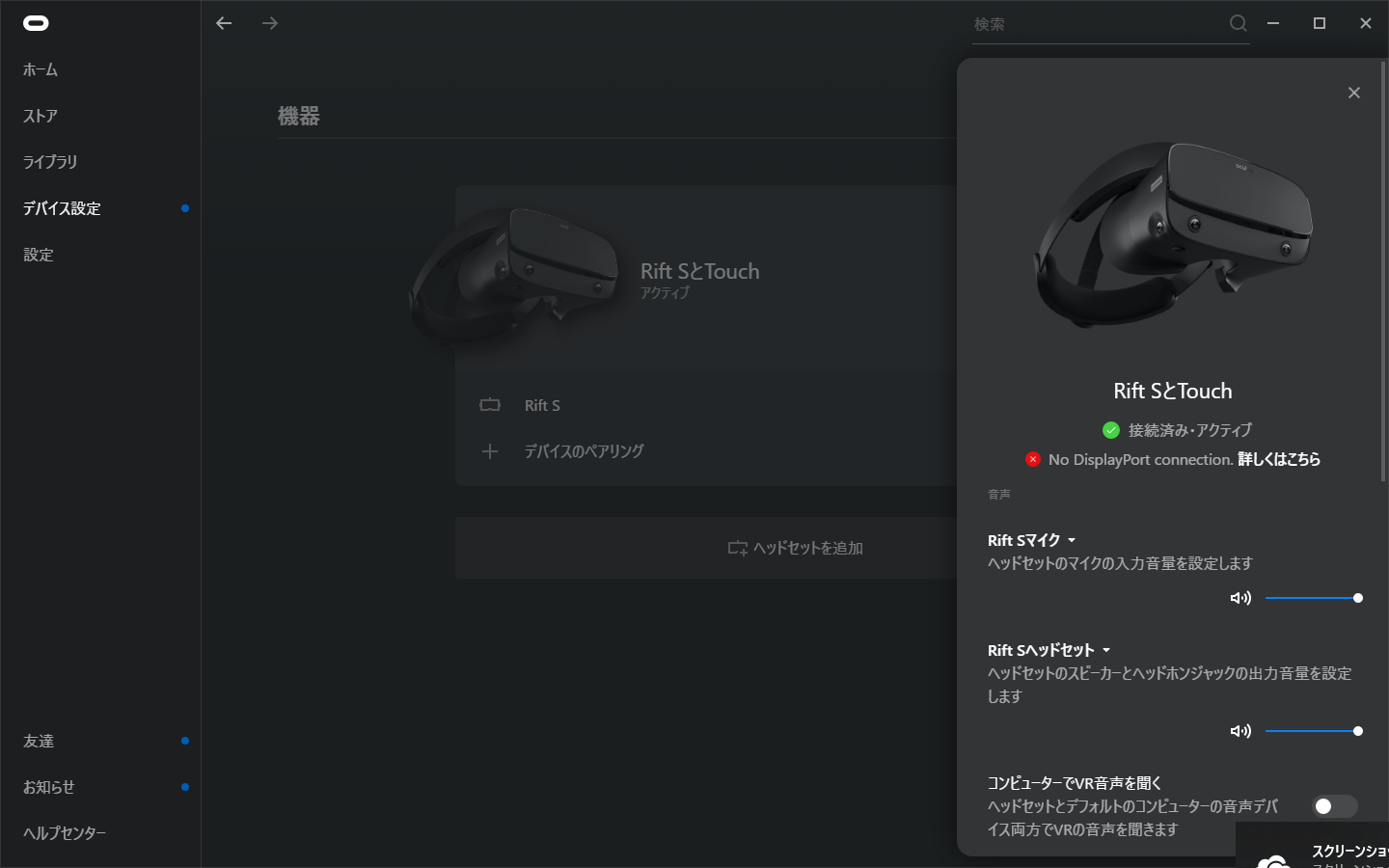Navigate back using the left arrow icon
This screenshot has height=868, width=1389.
click(x=224, y=23)
